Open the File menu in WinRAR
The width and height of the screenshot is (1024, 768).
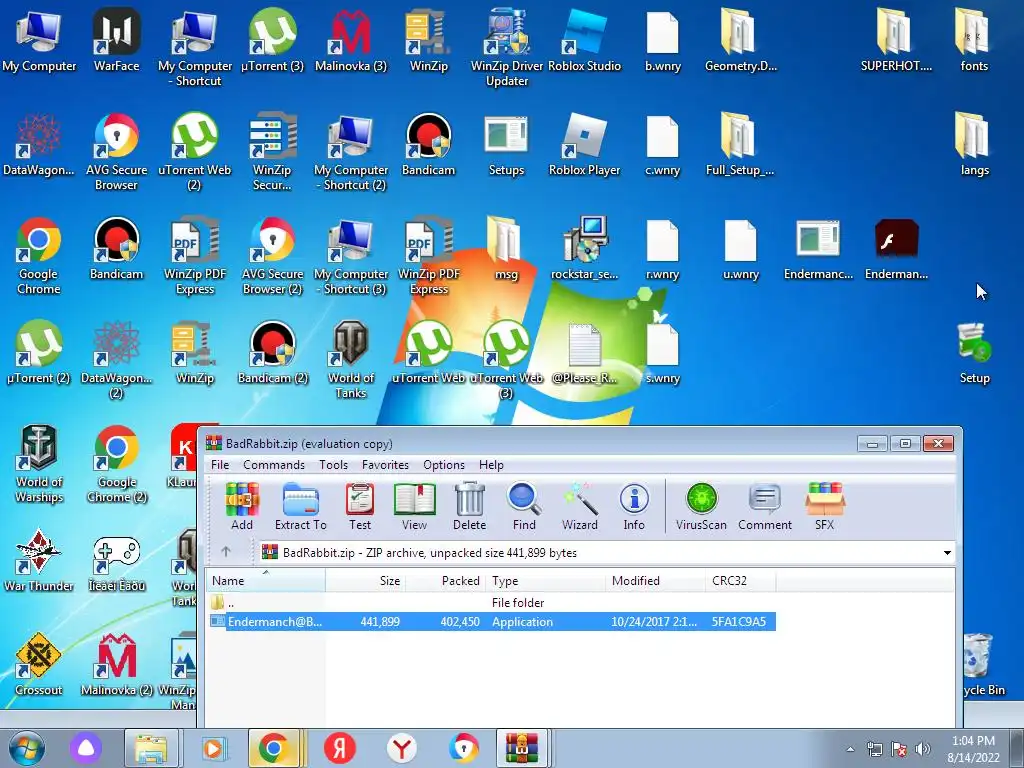point(220,465)
